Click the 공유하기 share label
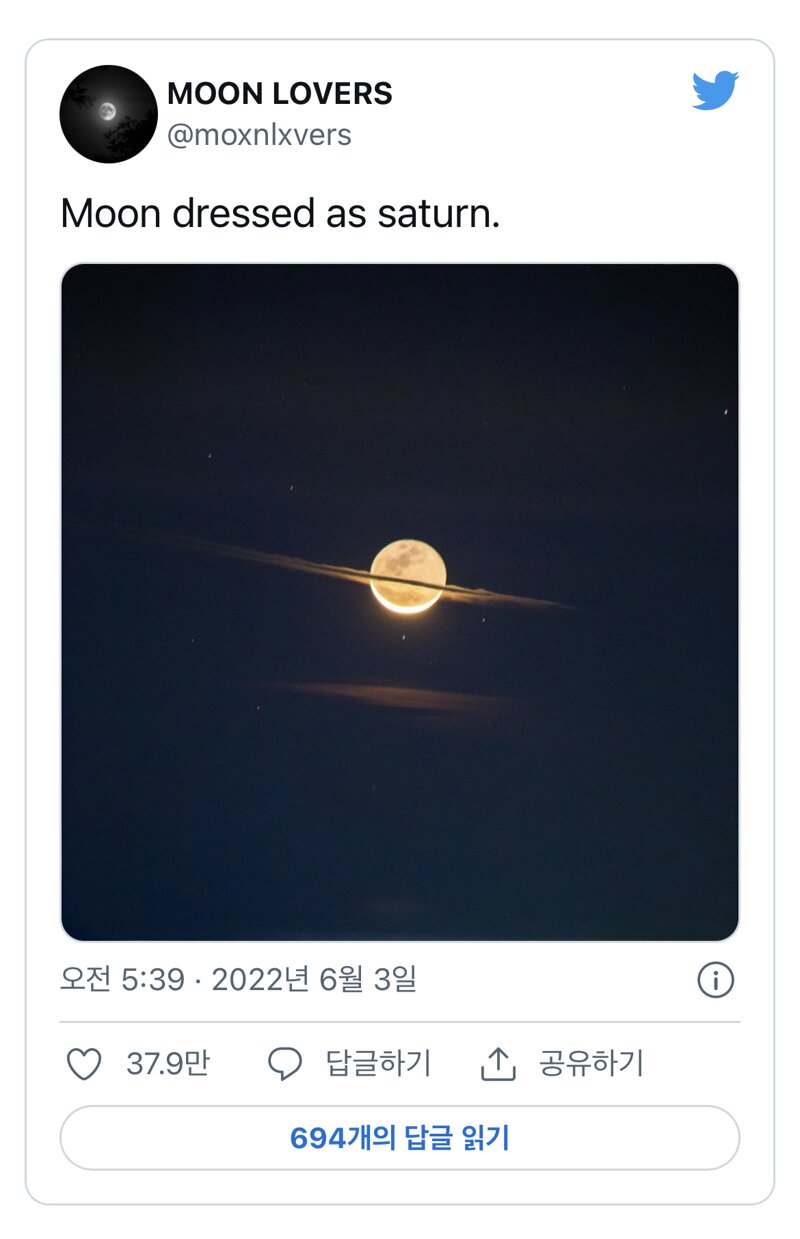The width and height of the screenshot is (800, 1239). [x=591, y=1063]
